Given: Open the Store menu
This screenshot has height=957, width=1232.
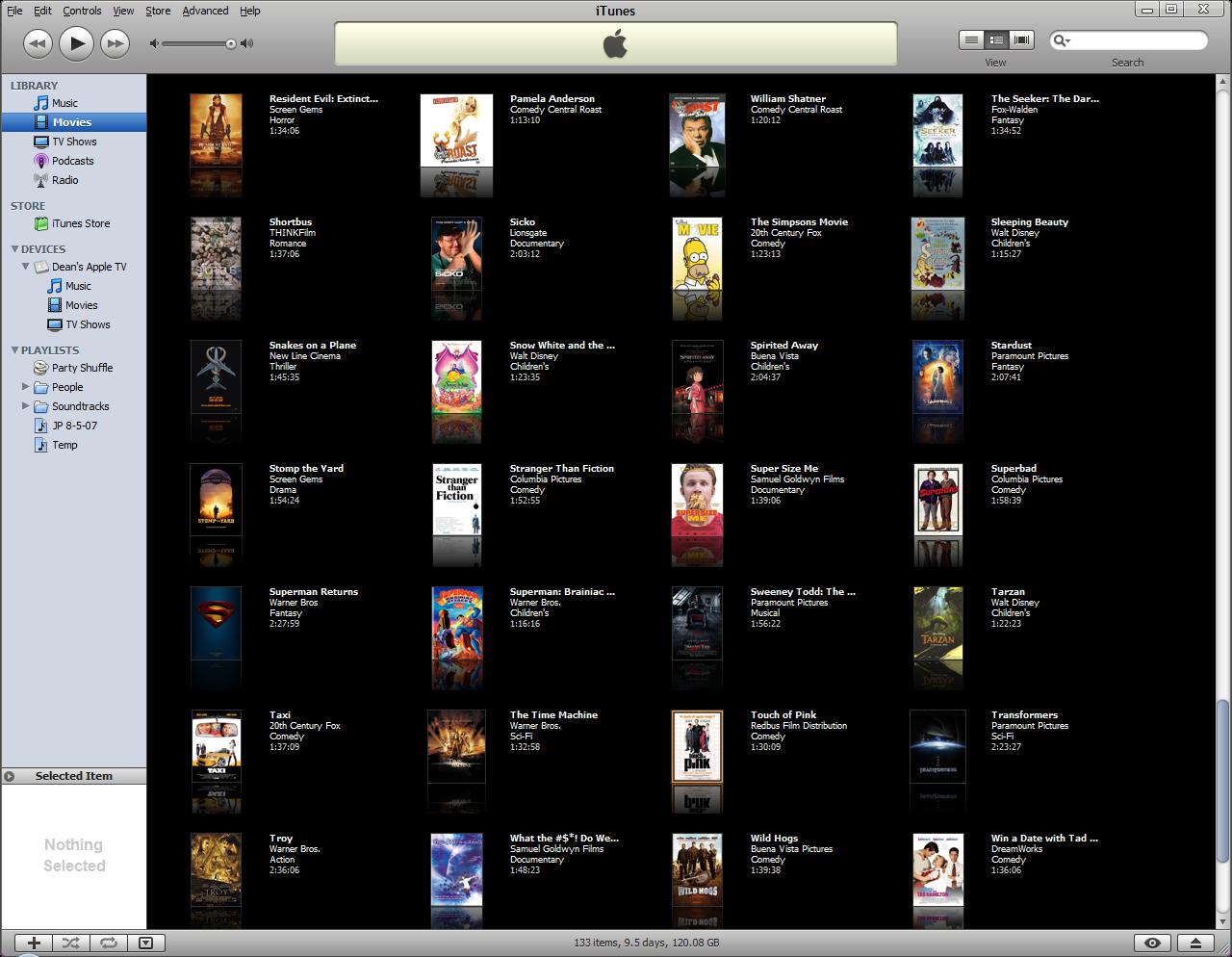Looking at the screenshot, I should 158,11.
